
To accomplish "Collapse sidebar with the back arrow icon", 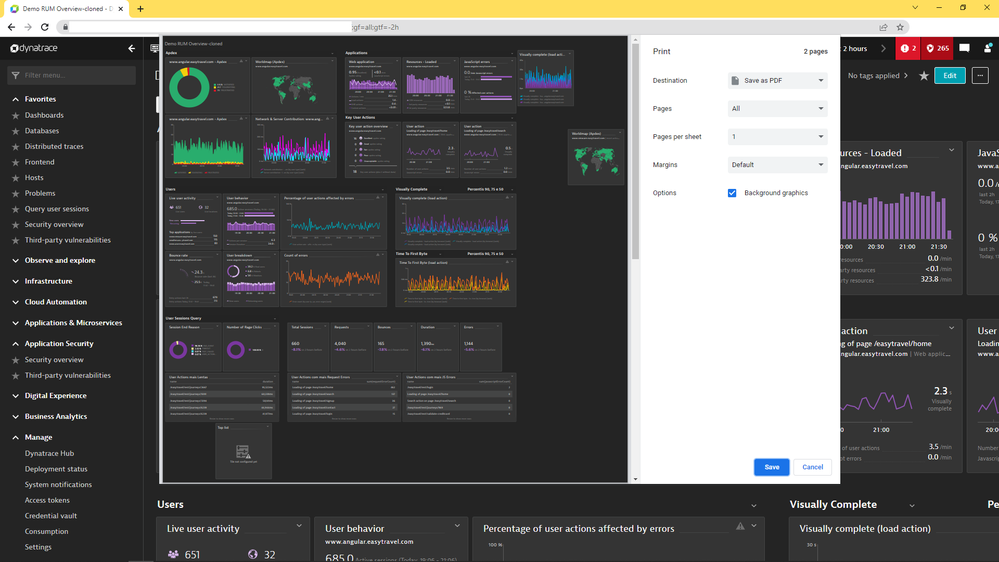I will tap(132, 48).
